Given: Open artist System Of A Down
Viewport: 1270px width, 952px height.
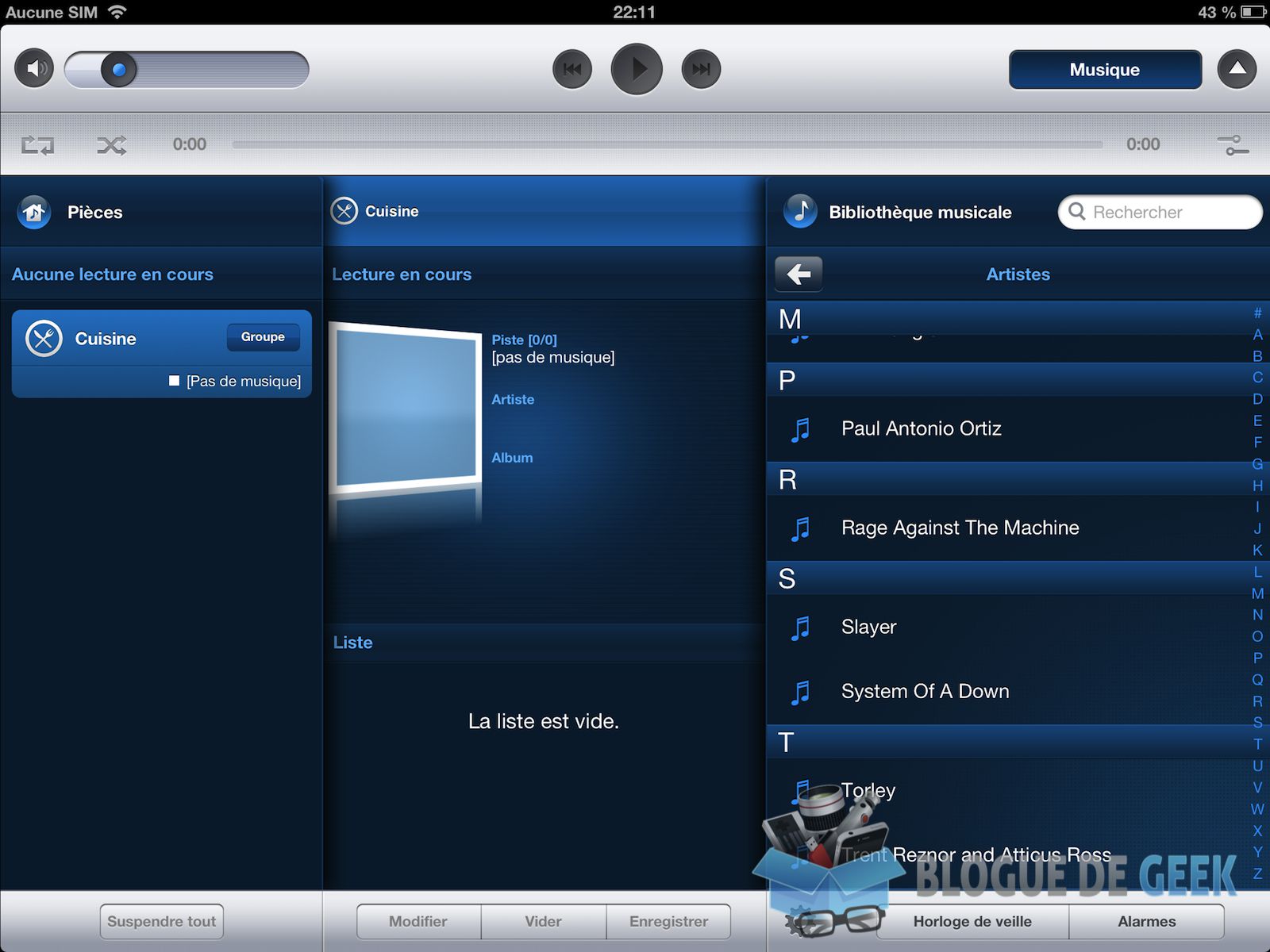Looking at the screenshot, I should [1008, 692].
